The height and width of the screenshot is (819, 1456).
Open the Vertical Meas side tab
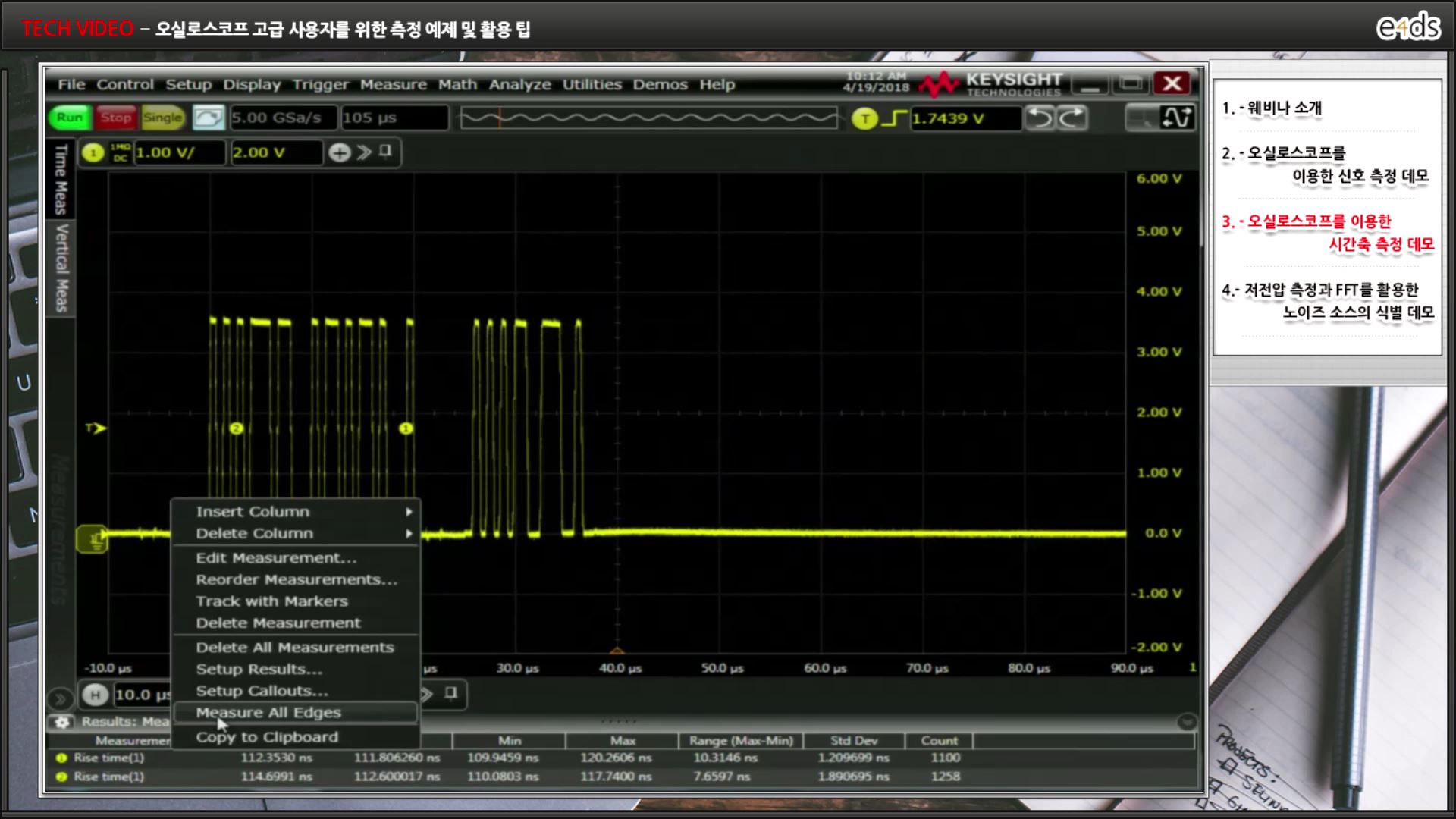[x=61, y=268]
